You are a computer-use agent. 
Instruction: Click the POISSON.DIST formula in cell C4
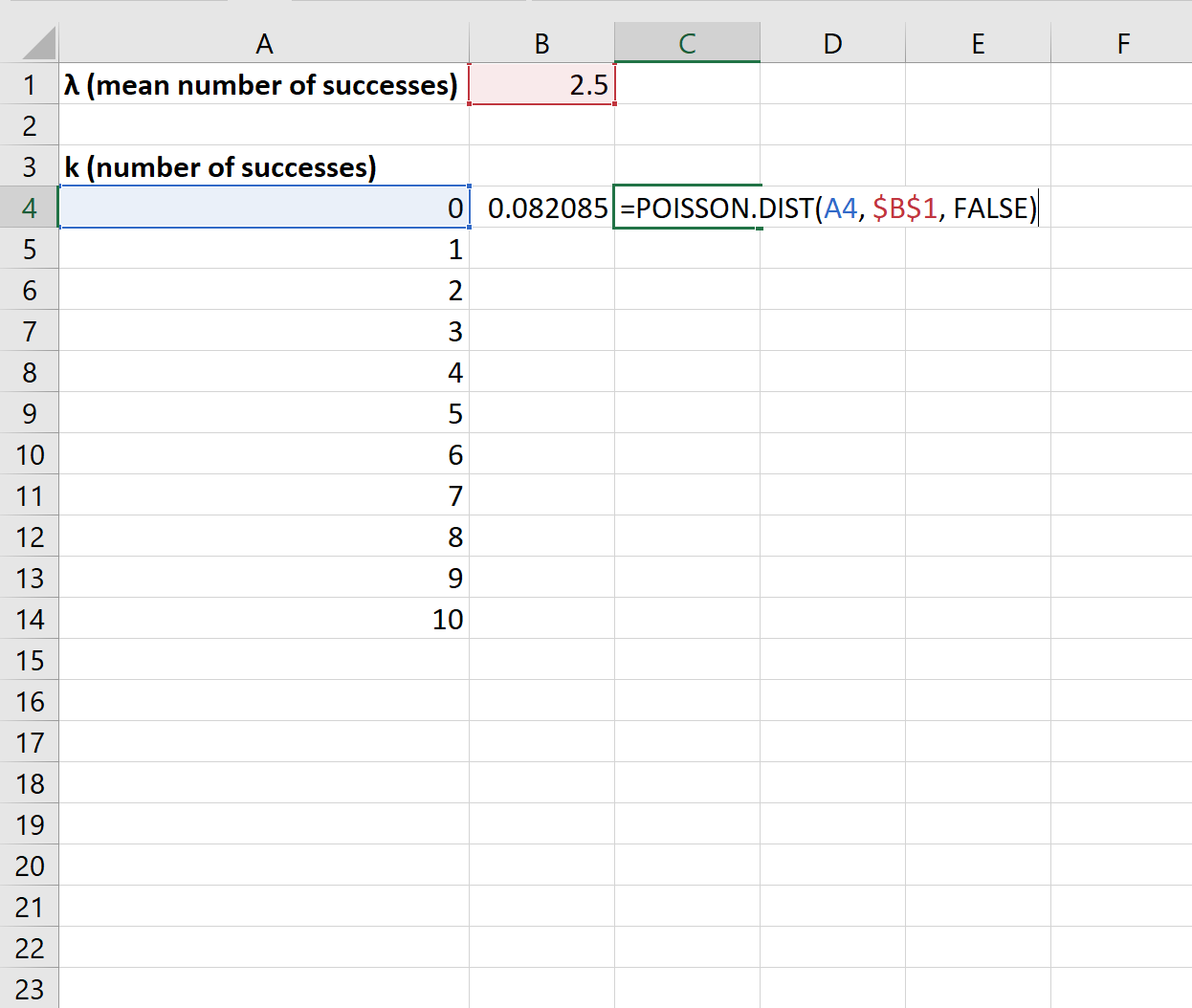(828, 208)
